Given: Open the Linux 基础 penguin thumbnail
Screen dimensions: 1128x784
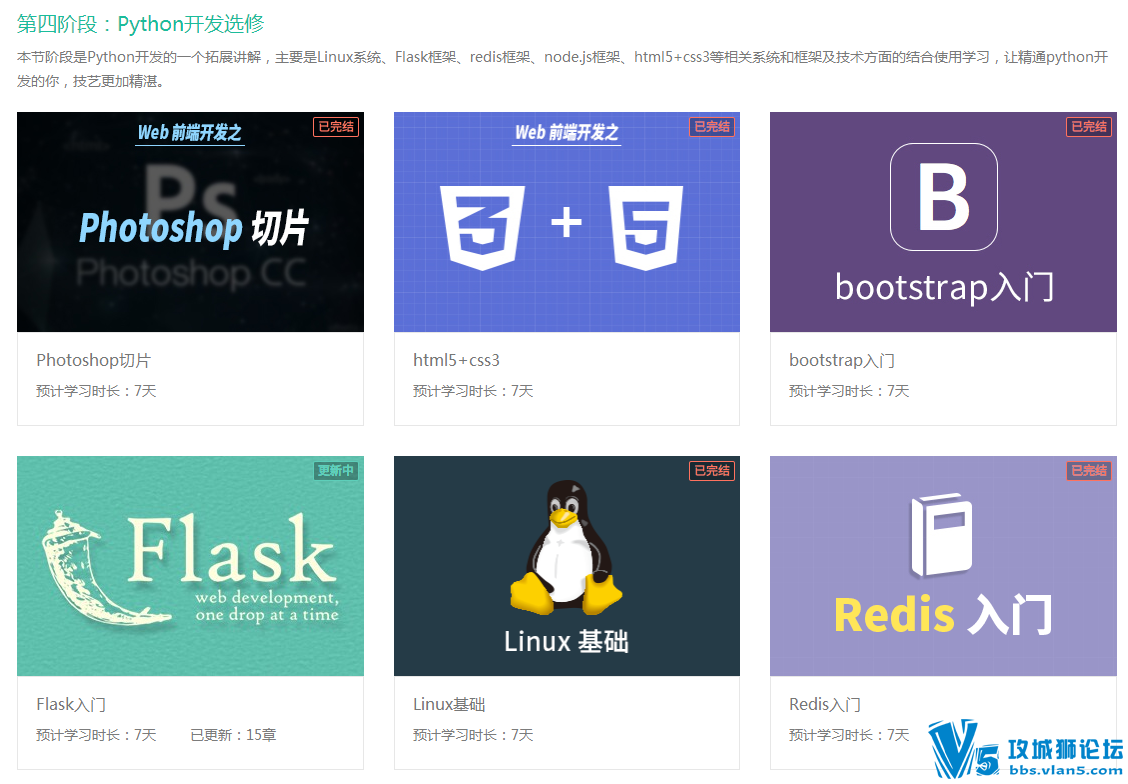Looking at the screenshot, I should (567, 566).
